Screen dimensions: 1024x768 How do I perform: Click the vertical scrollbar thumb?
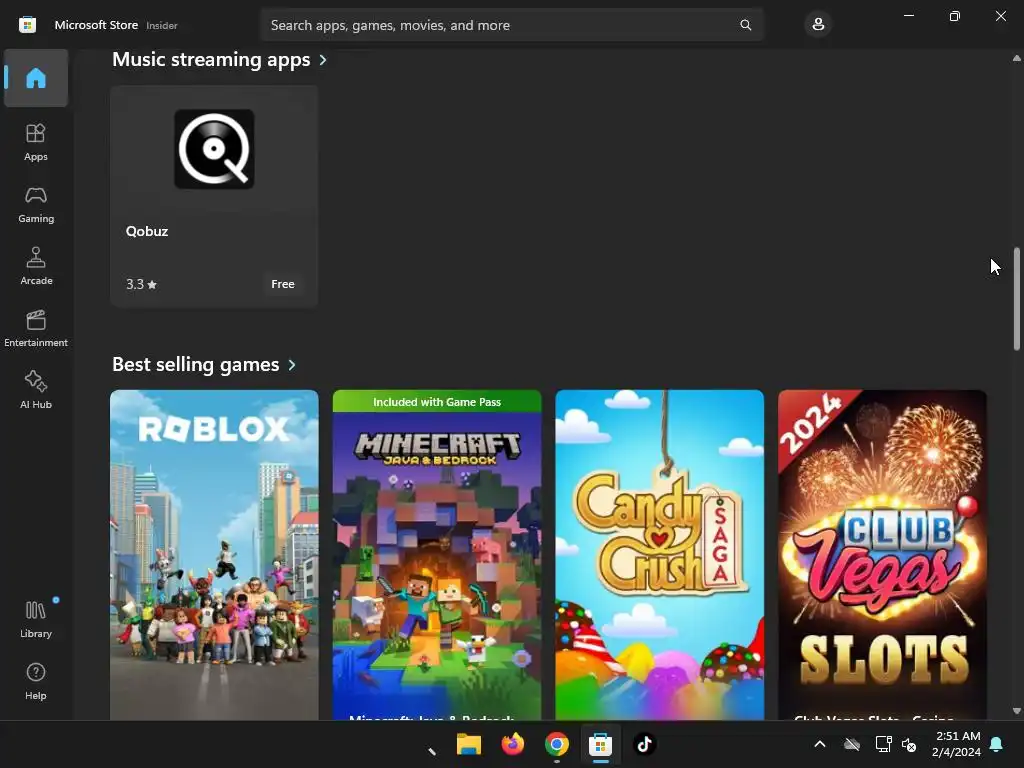click(x=1016, y=299)
